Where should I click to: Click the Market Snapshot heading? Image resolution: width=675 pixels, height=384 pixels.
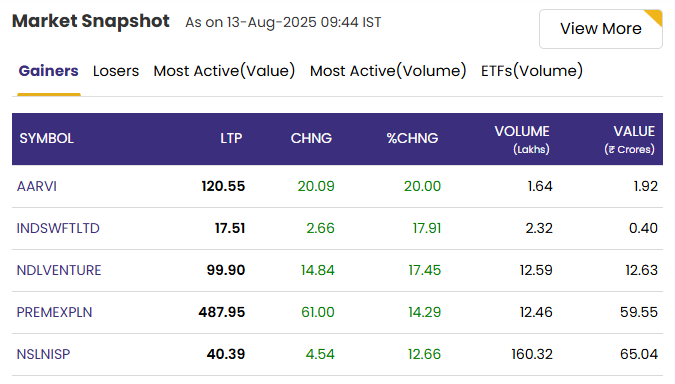point(91,21)
